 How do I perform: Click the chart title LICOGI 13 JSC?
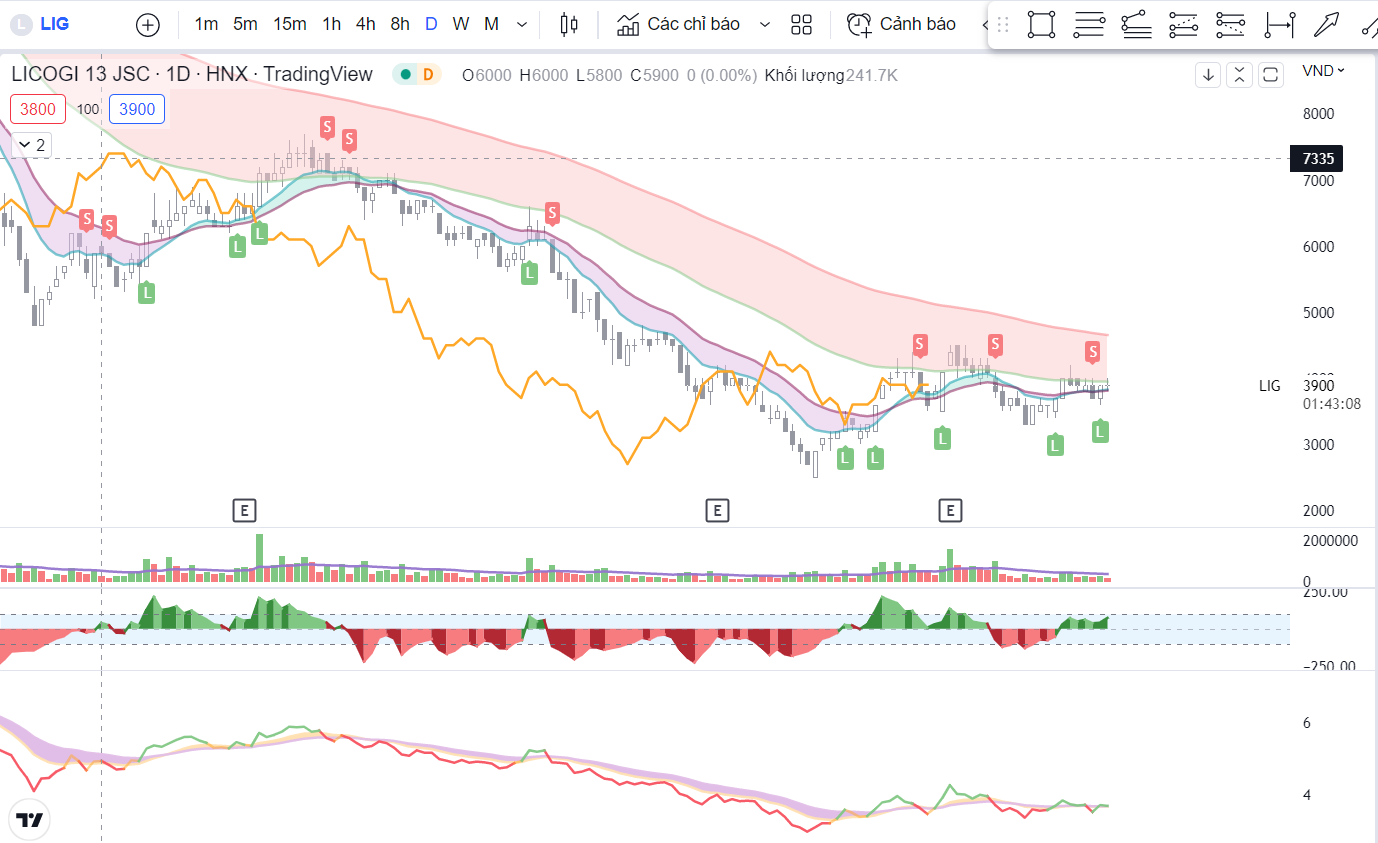80,74
